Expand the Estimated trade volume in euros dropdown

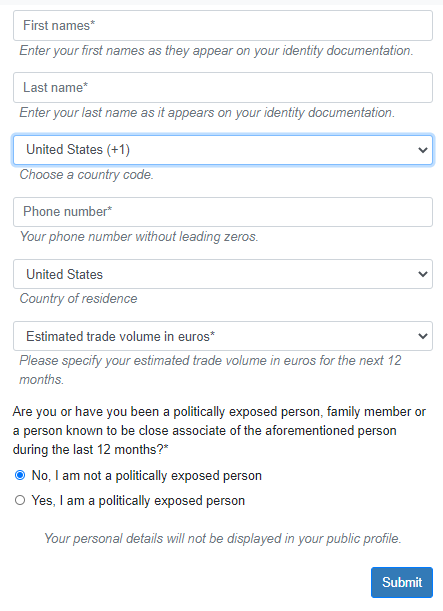pos(223,336)
